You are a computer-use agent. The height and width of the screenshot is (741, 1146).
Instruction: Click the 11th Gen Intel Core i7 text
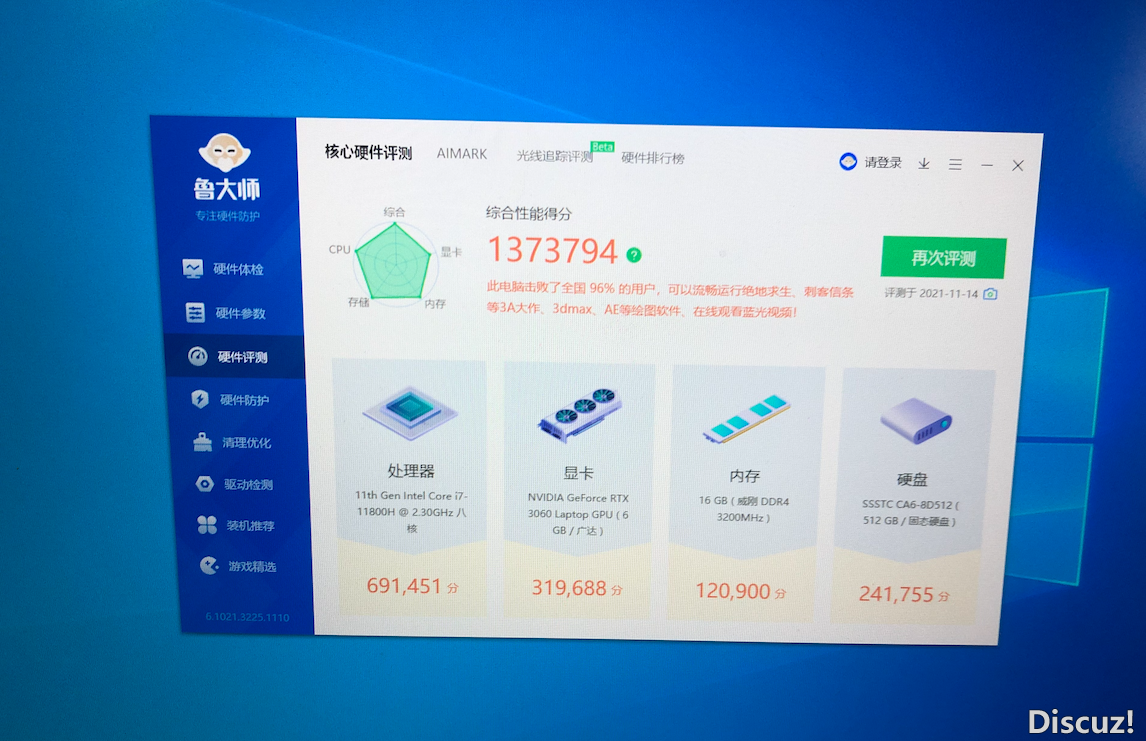(411, 512)
